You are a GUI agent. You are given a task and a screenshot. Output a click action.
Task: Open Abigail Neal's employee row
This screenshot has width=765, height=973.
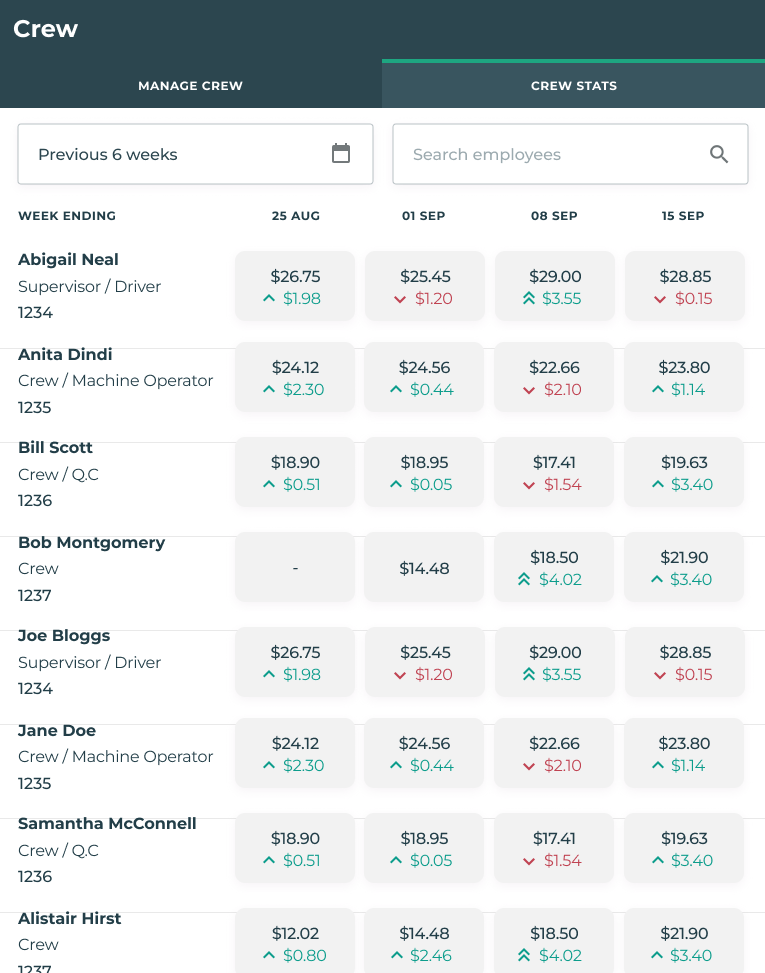click(x=68, y=260)
